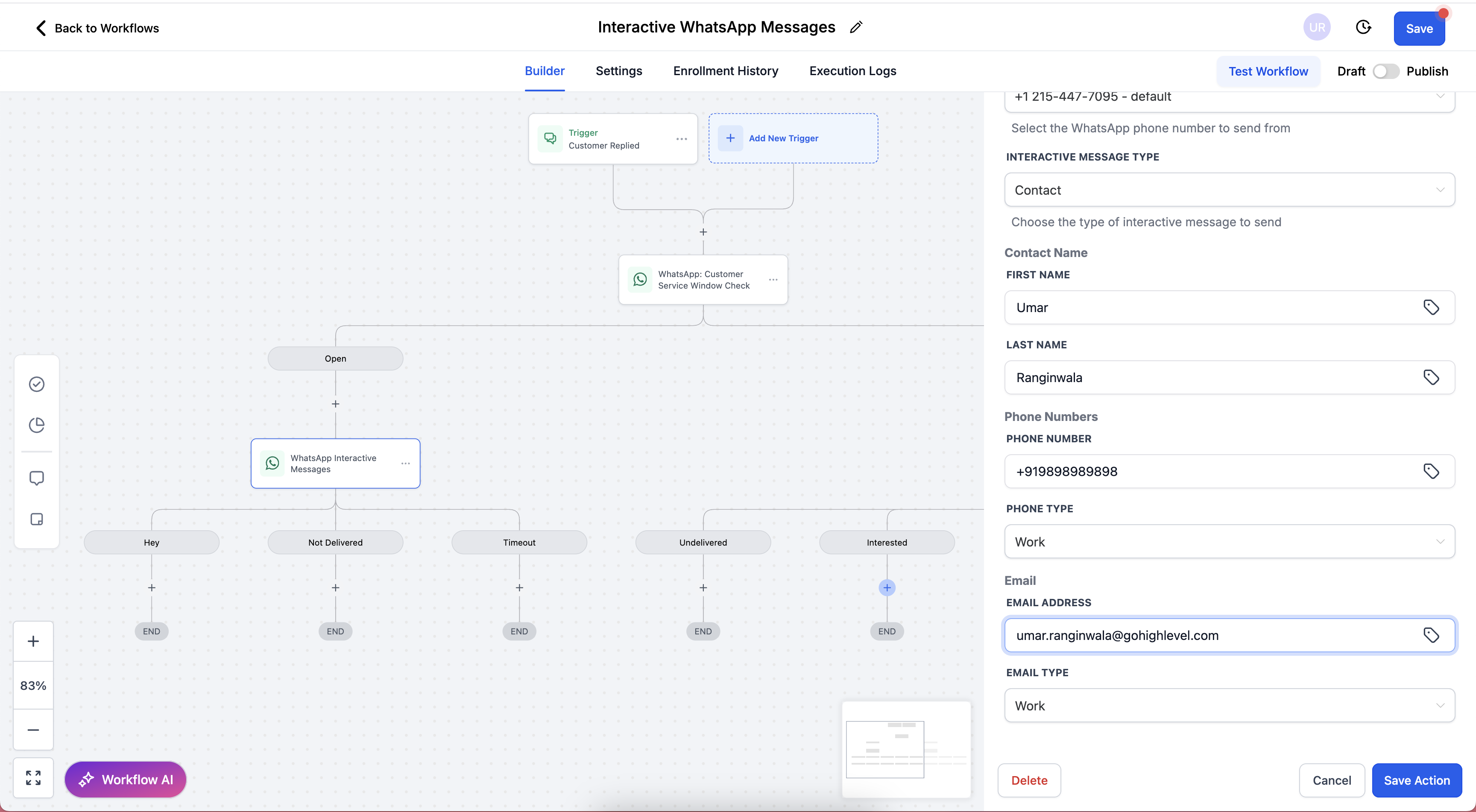
Task: Toggle the Draft/Publish switch
Action: [x=1385, y=71]
